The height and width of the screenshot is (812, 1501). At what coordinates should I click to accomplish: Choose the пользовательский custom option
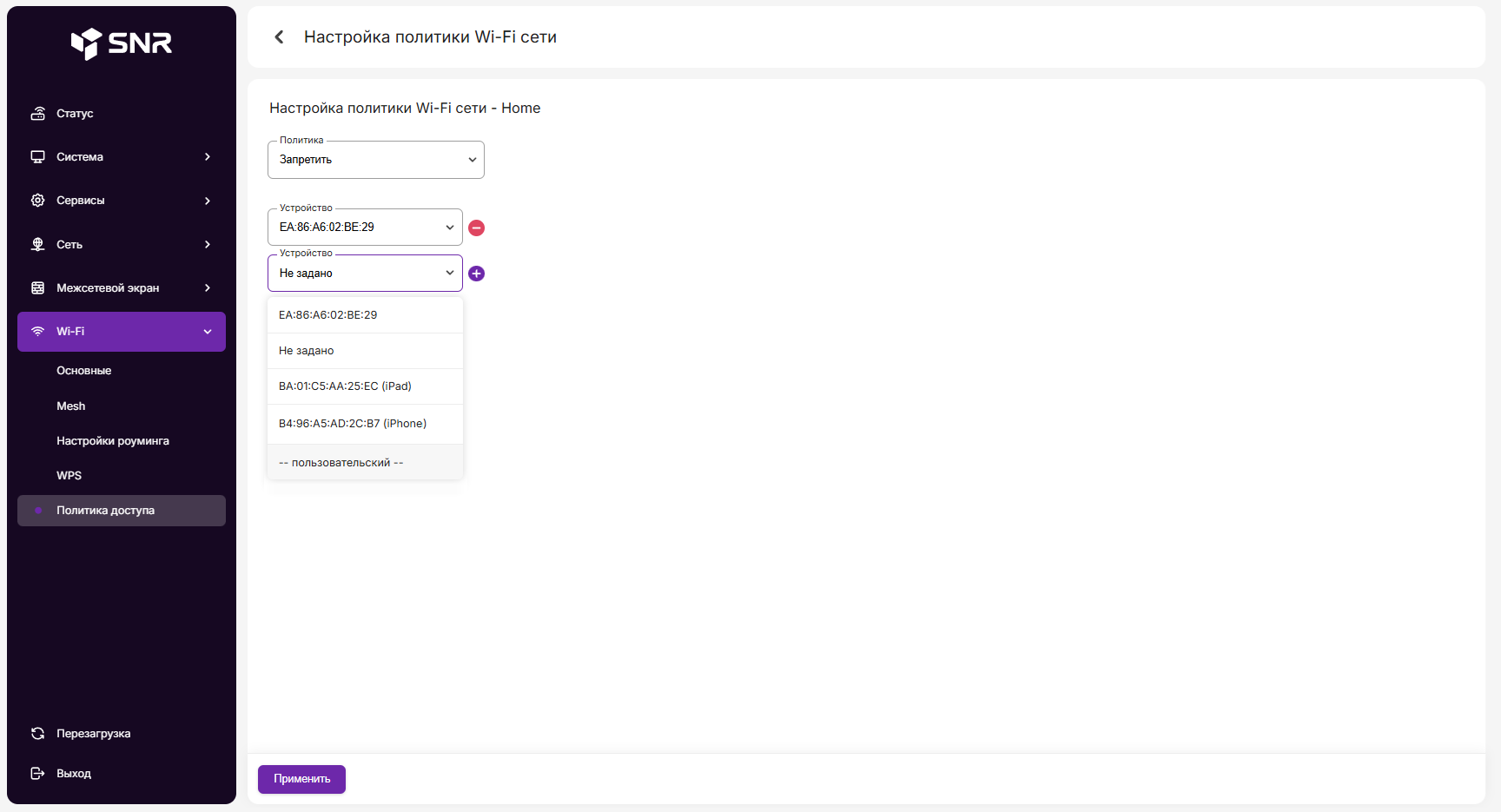click(341, 463)
